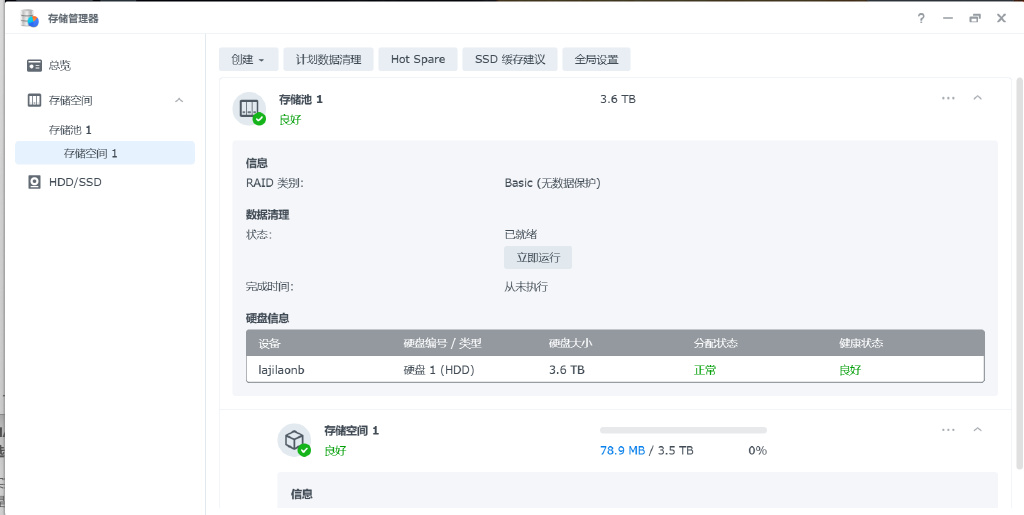Click the 存储空间 1 usage progress bar
The width and height of the screenshot is (1024, 515).
[683, 430]
